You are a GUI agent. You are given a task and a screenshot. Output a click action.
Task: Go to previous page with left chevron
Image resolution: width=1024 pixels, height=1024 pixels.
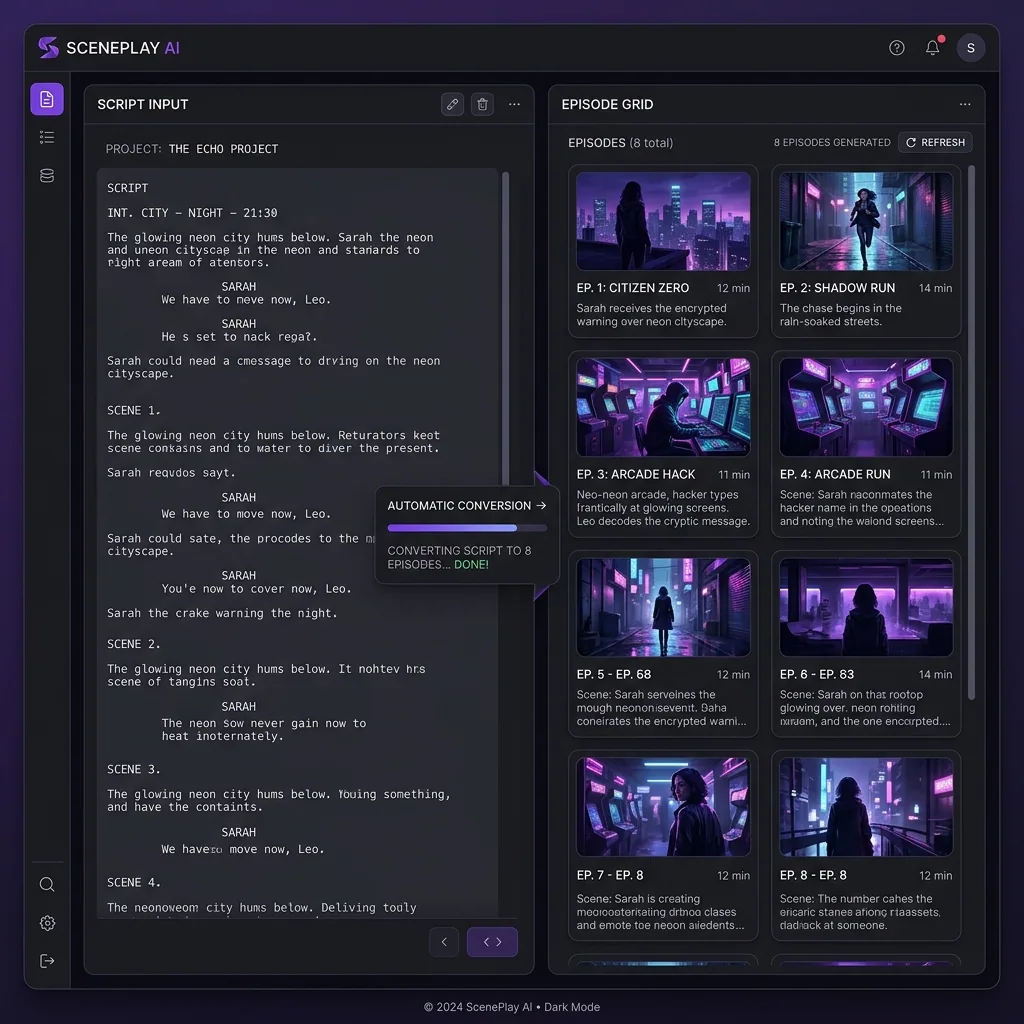click(444, 942)
